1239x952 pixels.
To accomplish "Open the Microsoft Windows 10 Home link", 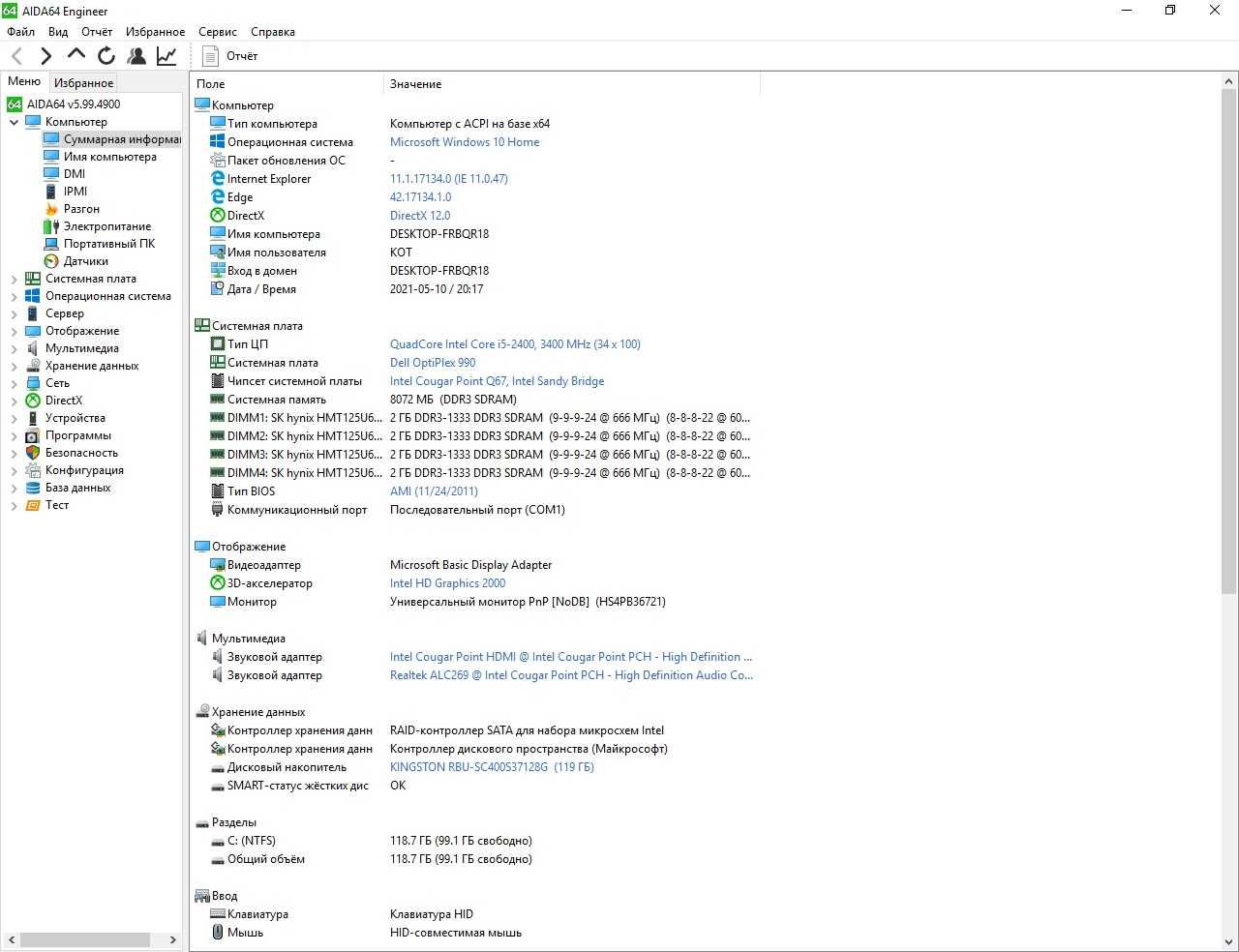I will click(x=465, y=142).
